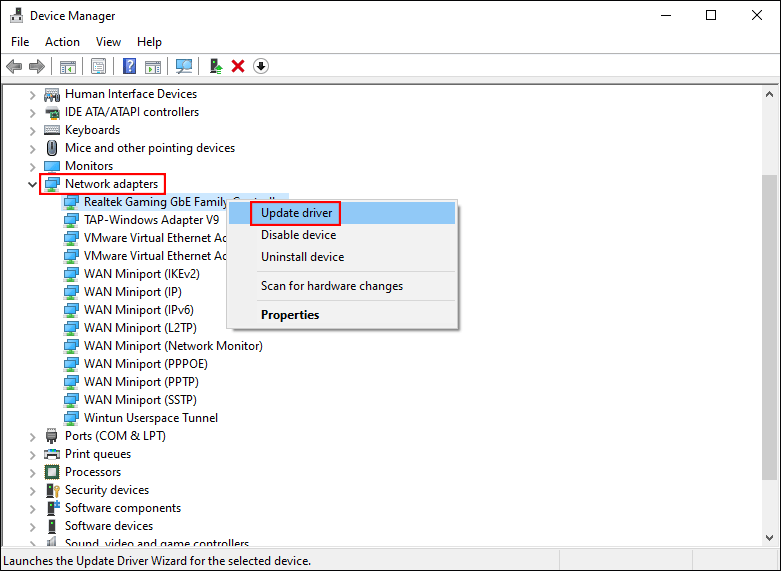Screen dimensions: 781x571
Task: Expand the Security devices node
Action: [x=32, y=490]
